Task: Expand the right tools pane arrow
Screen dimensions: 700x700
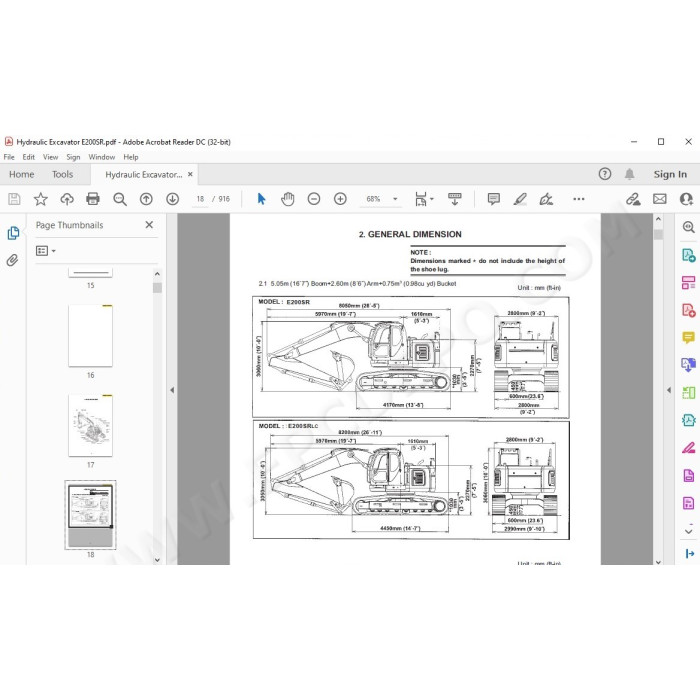Action: pyautogui.click(x=669, y=390)
